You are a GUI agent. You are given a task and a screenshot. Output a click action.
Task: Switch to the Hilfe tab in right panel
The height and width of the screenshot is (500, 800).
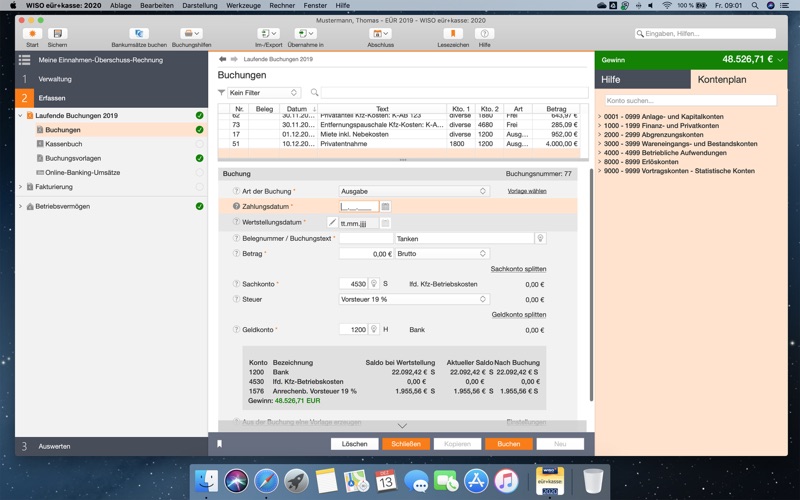[x=642, y=80]
